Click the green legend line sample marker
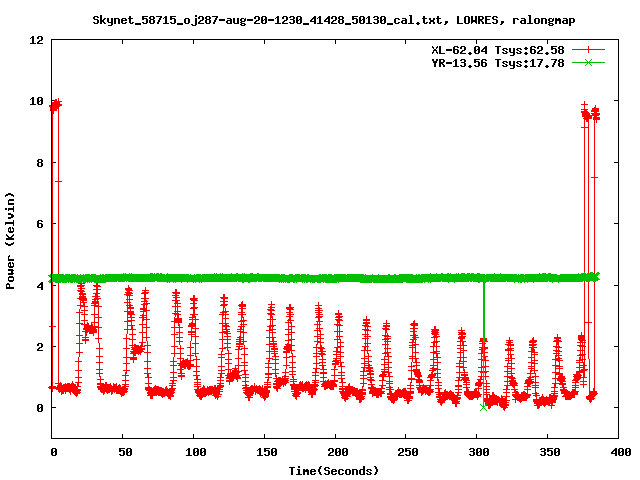Image resolution: width=640 pixels, height=480 pixels. pyautogui.click(x=588, y=62)
